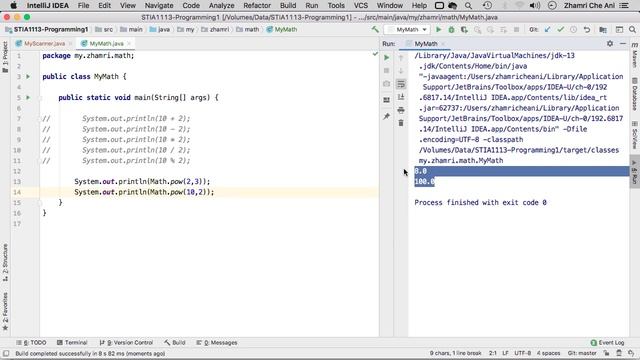Print the Run console output

click(x=401, y=110)
